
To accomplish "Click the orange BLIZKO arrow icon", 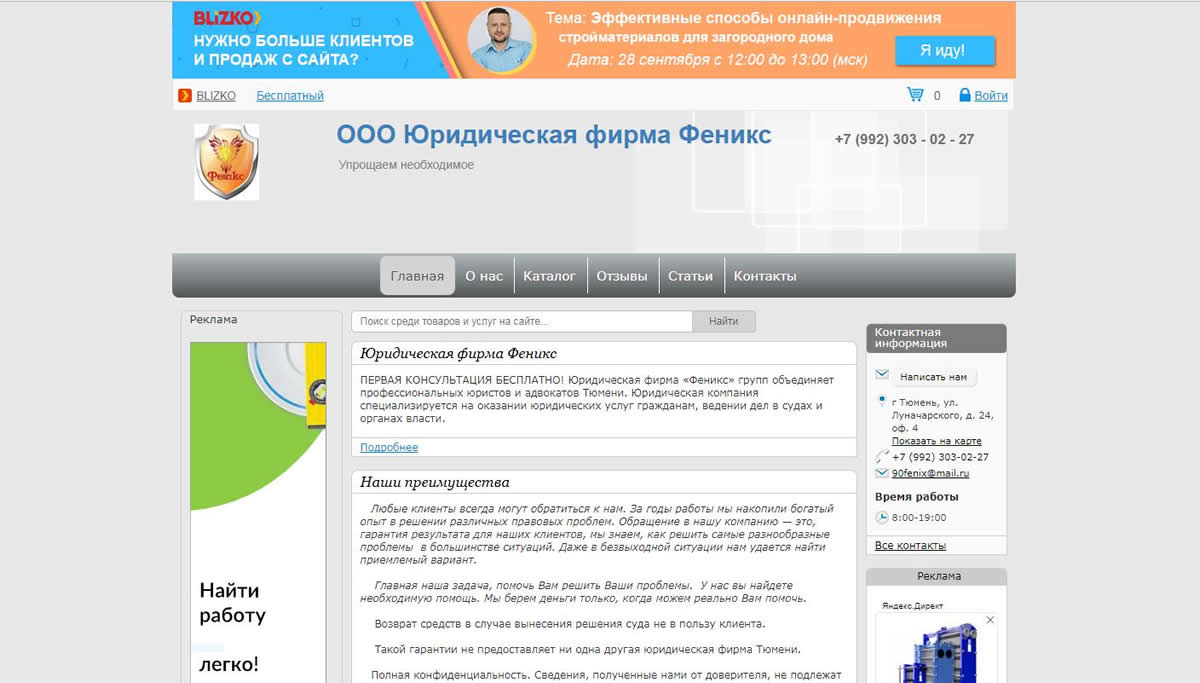I will tap(184, 95).
